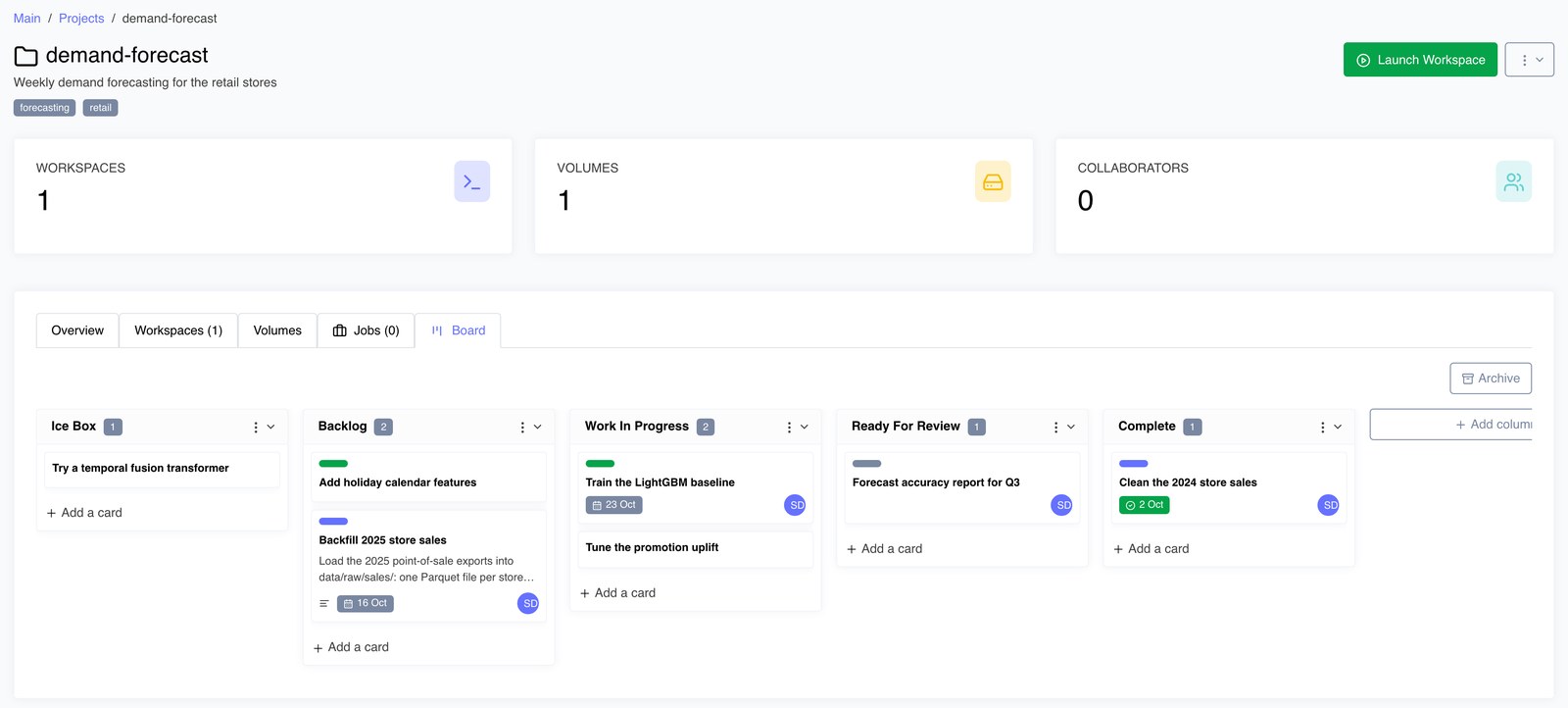Click the Volumes drive icon
The width and height of the screenshot is (1568, 708).
pos(993,181)
